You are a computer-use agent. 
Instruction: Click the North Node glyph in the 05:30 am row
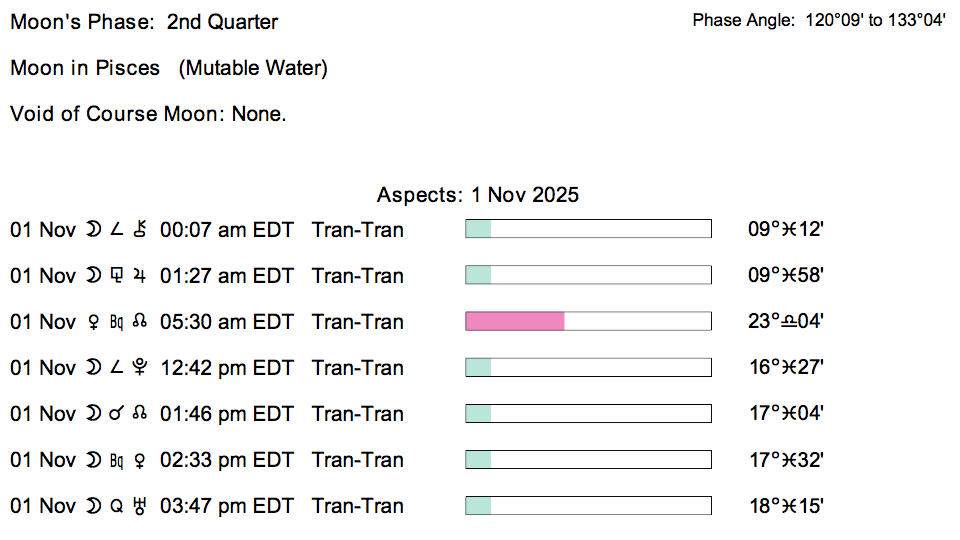[140, 322]
